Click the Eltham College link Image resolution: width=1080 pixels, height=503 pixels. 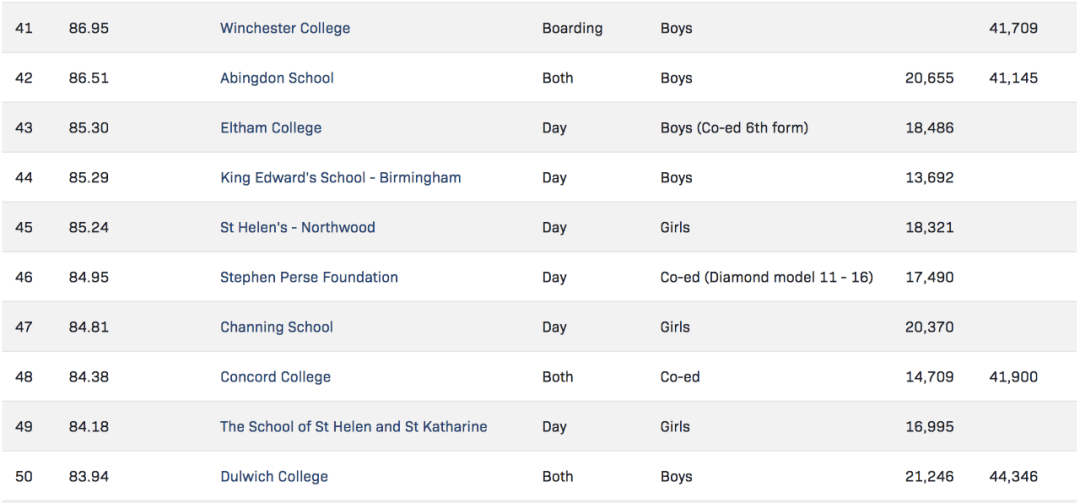(x=271, y=128)
